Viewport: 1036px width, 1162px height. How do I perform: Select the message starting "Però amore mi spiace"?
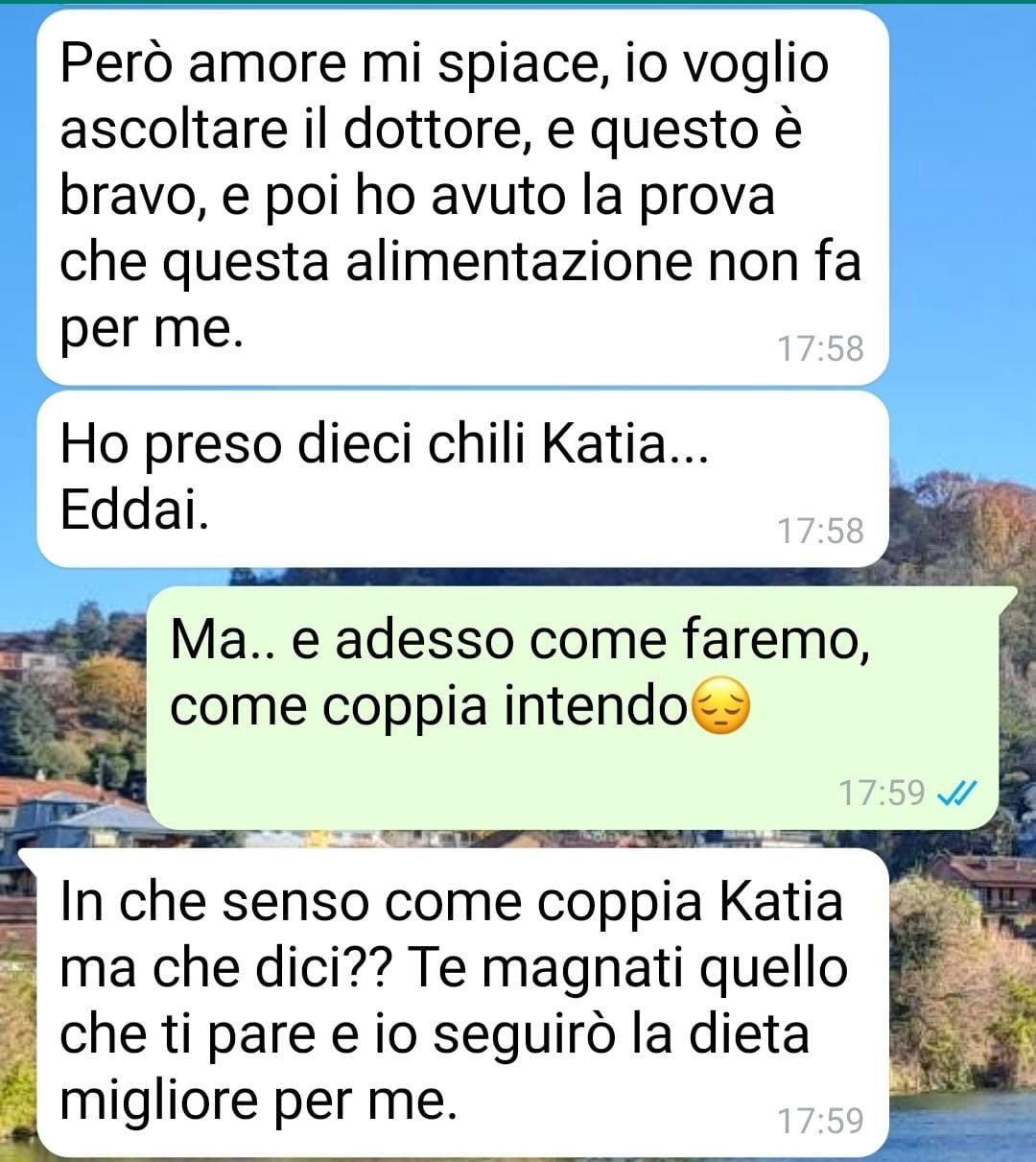coord(462,197)
